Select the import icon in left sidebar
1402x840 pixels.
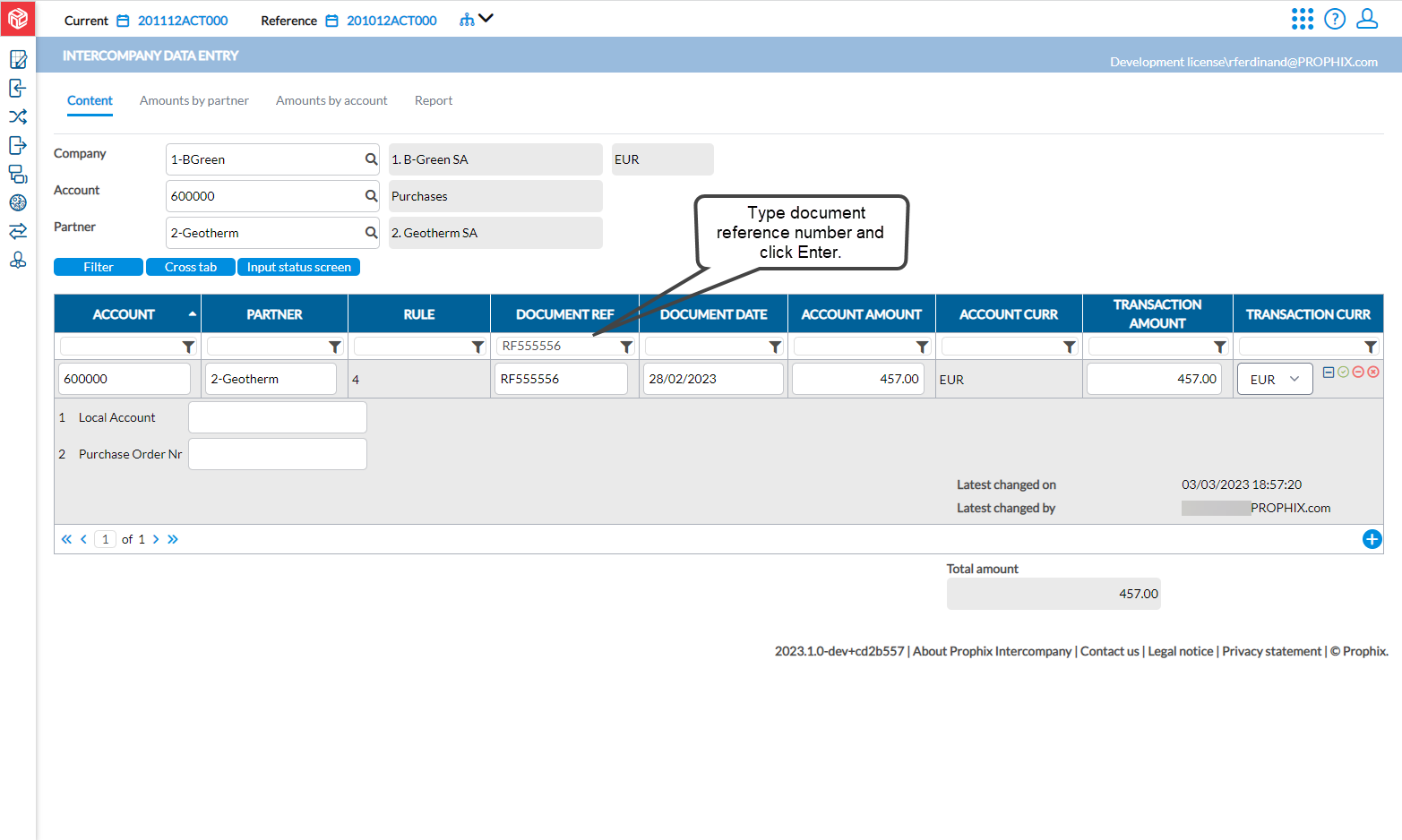pos(17,88)
